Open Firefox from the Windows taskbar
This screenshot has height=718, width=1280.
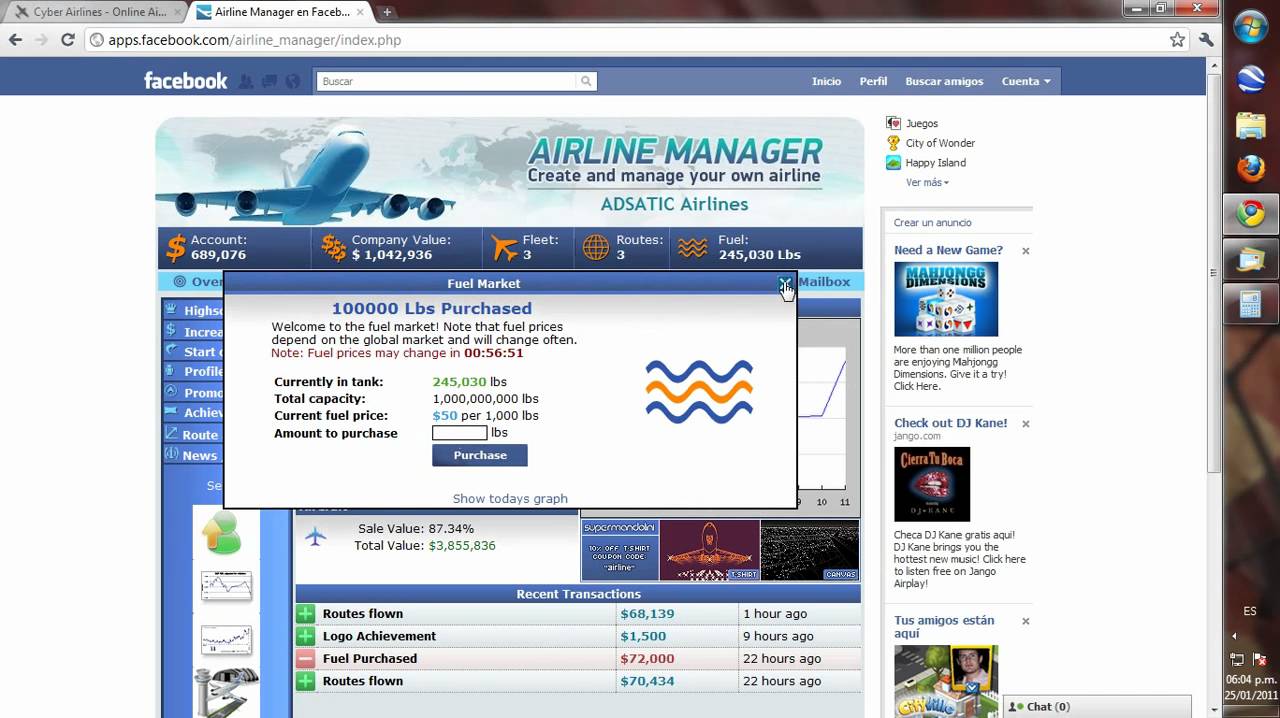(1250, 168)
